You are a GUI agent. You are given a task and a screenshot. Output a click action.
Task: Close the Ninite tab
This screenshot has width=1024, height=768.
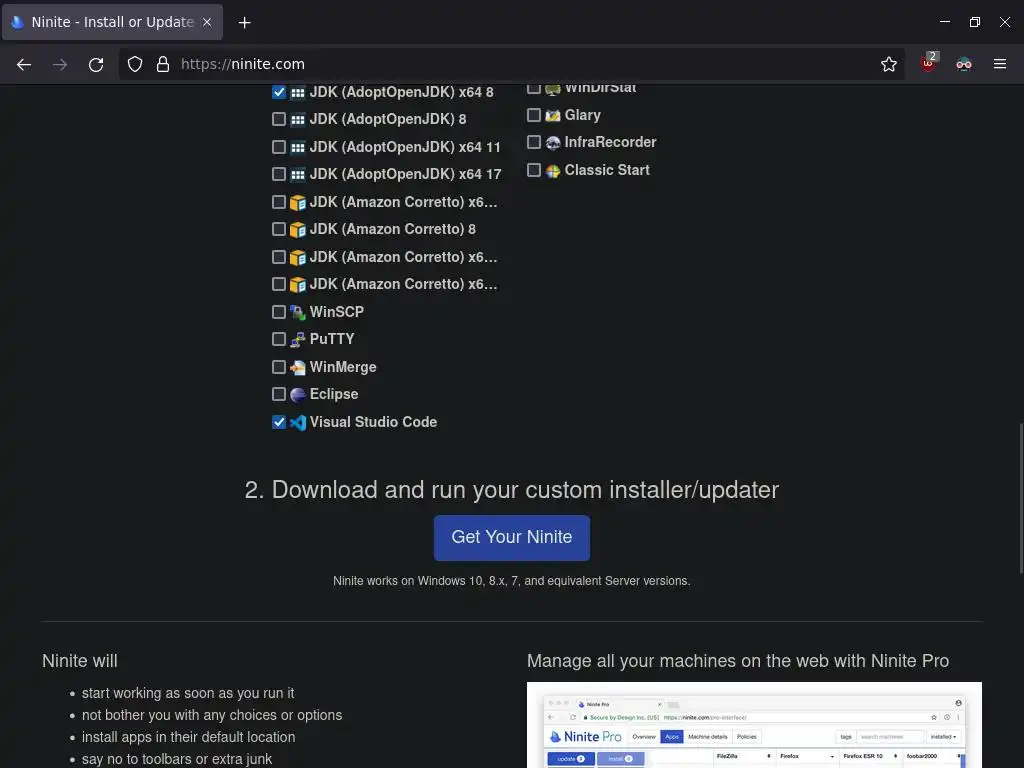pos(207,22)
